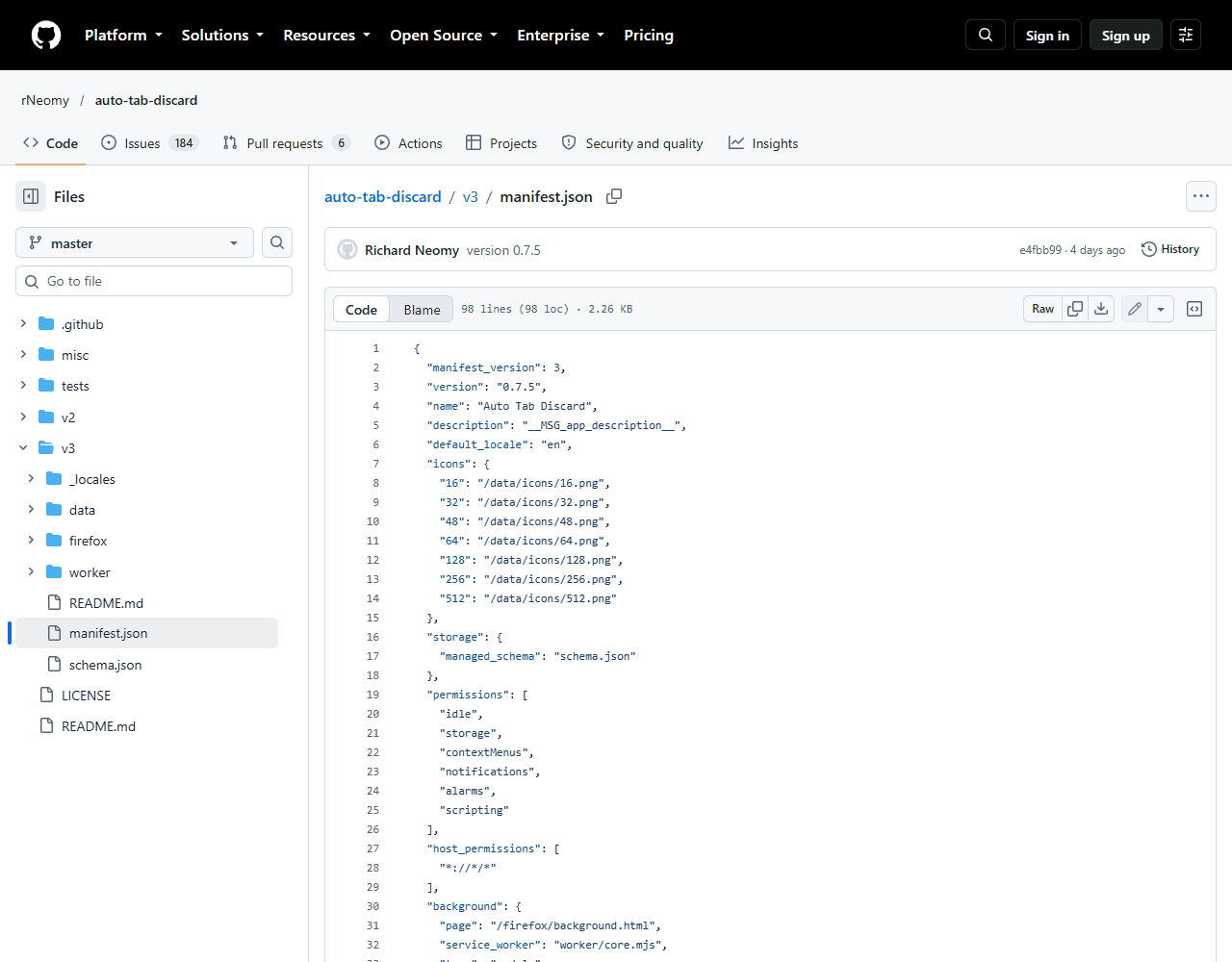1232x962 pixels.
Task: Open the Insights tab
Action: [x=763, y=143]
